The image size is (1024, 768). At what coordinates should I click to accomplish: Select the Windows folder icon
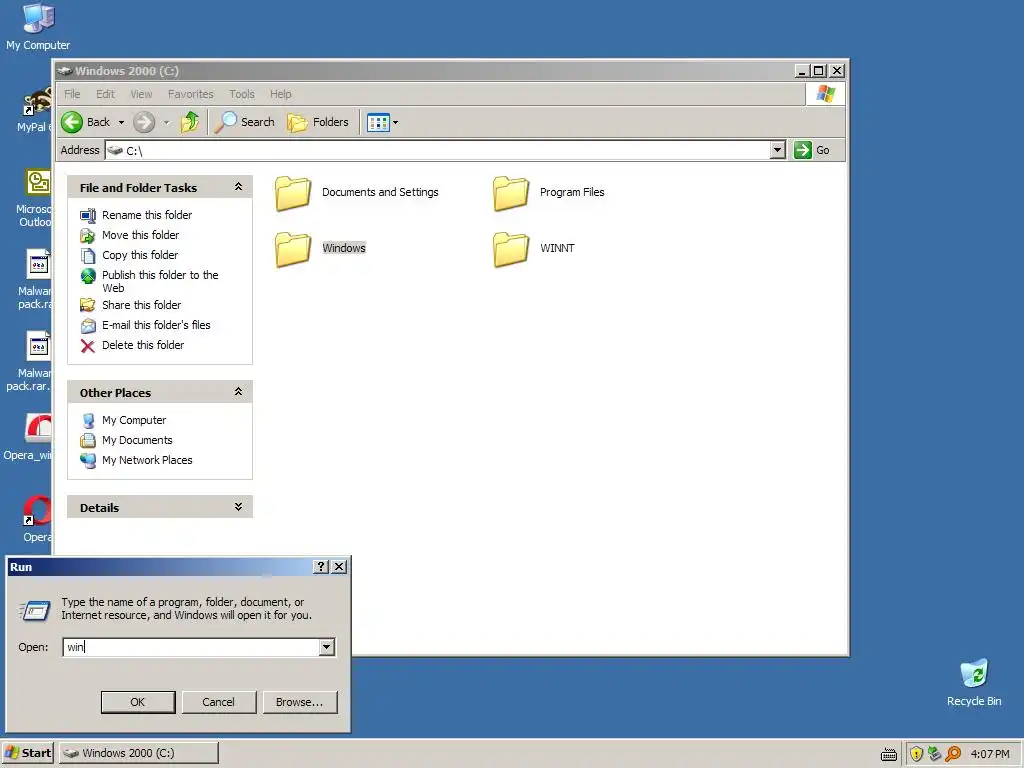click(x=293, y=249)
